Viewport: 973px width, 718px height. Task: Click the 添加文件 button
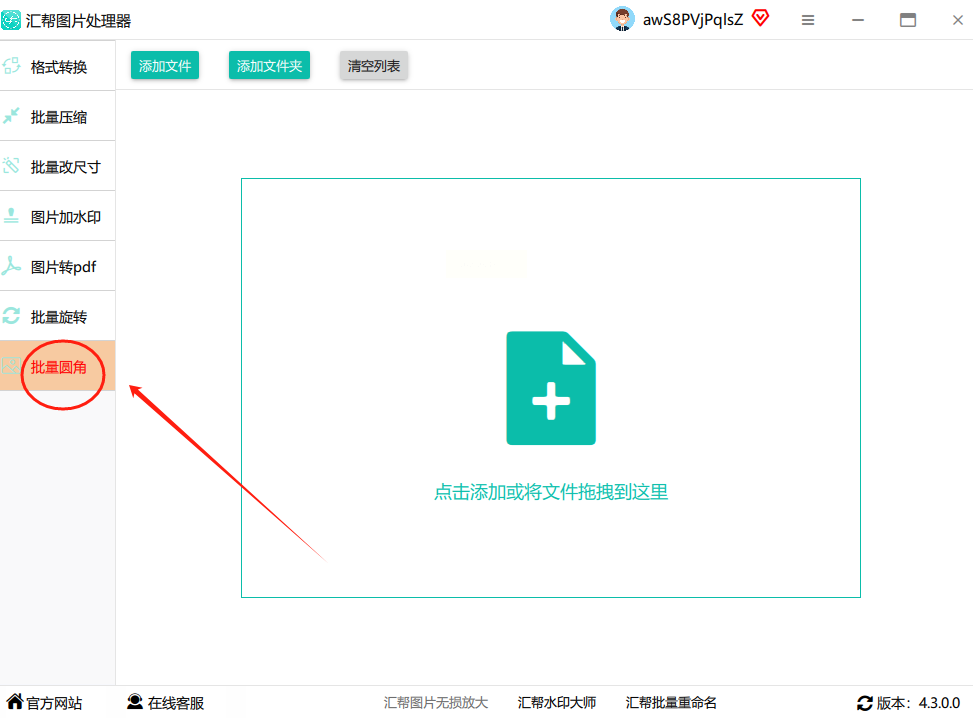pyautogui.click(x=165, y=66)
